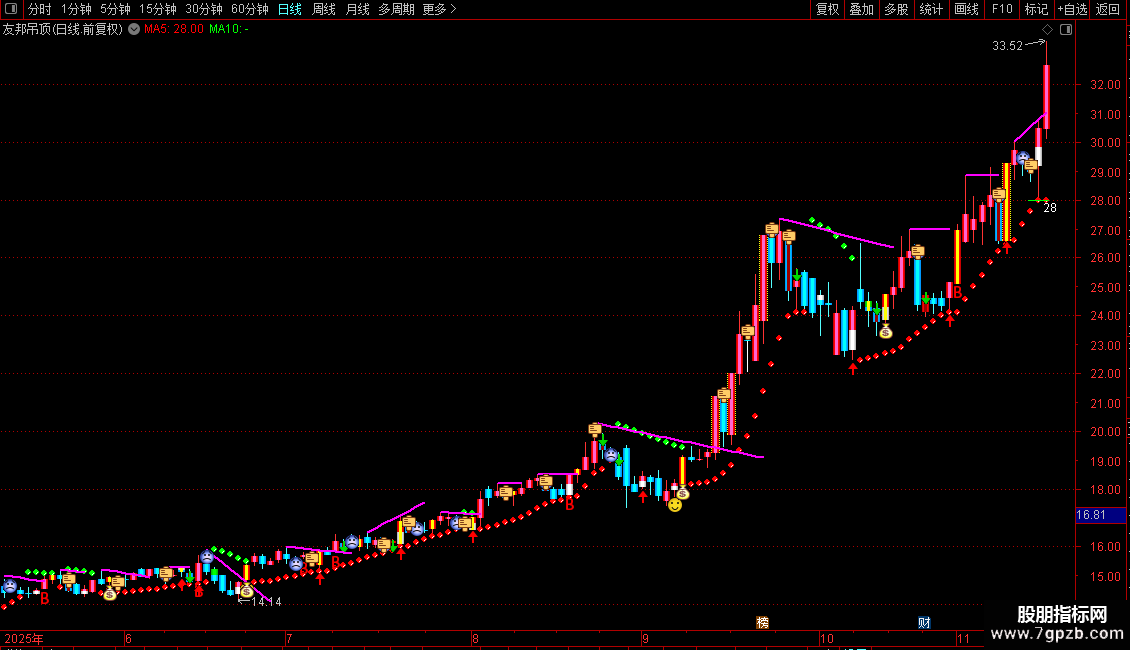Click the 榜 marker icon on time axis
The height and width of the screenshot is (650, 1130).
click(762, 623)
